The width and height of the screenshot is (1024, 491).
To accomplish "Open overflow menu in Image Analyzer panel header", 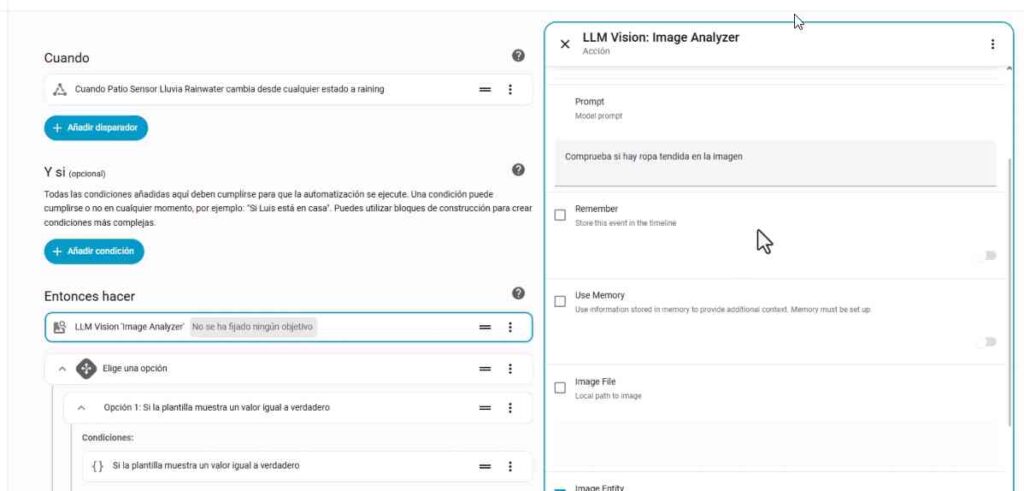I will [992, 44].
